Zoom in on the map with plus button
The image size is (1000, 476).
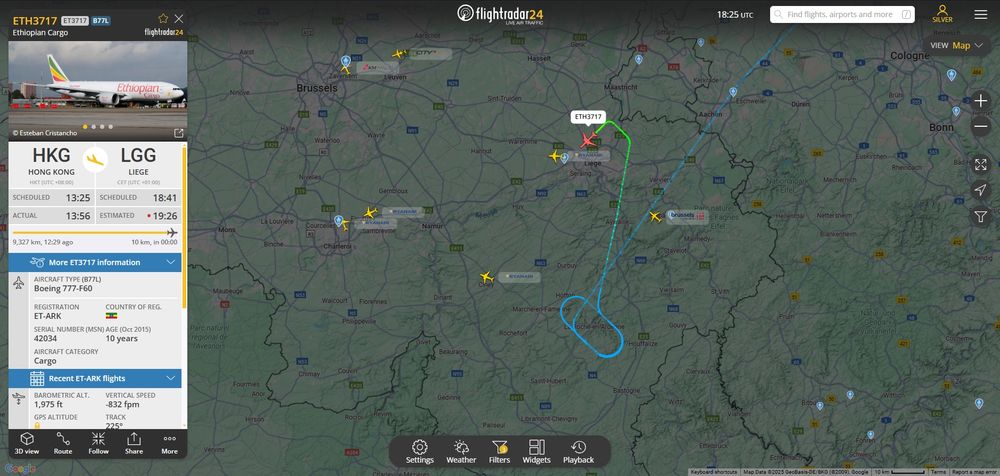pos(980,101)
